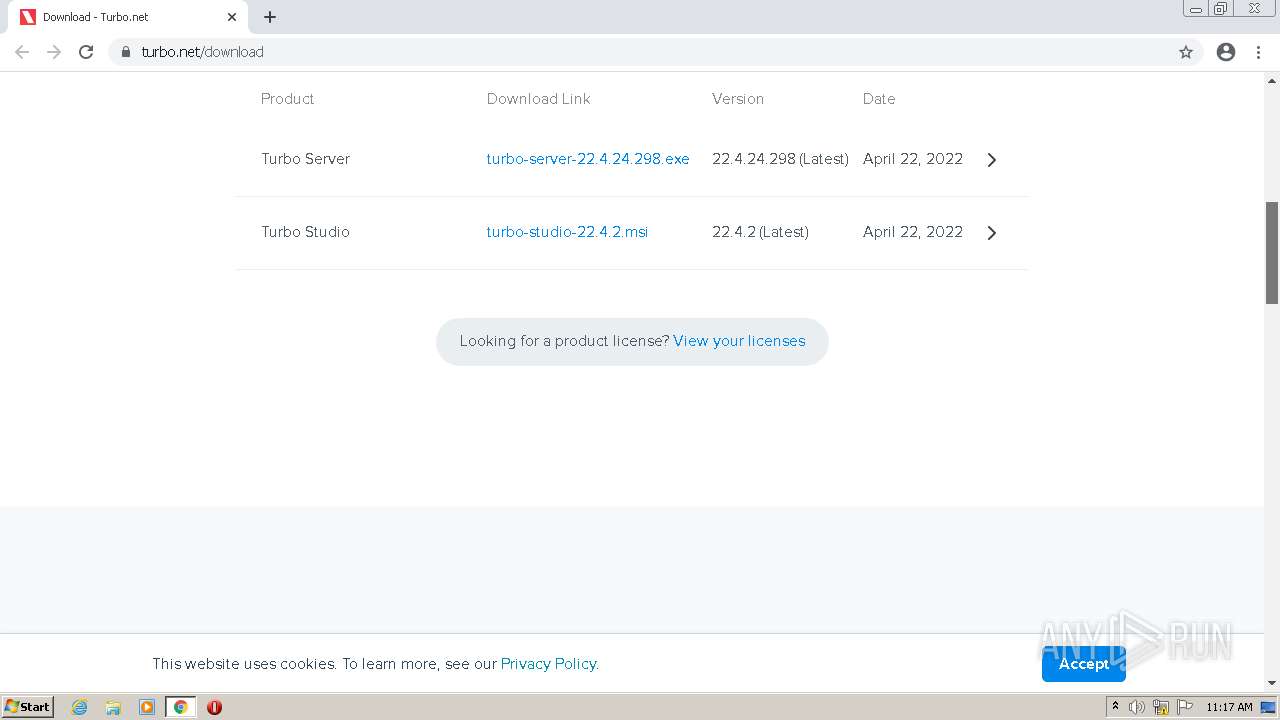Open the volume speaker tray icon
This screenshot has height=720, width=1280.
[x=1137, y=707]
